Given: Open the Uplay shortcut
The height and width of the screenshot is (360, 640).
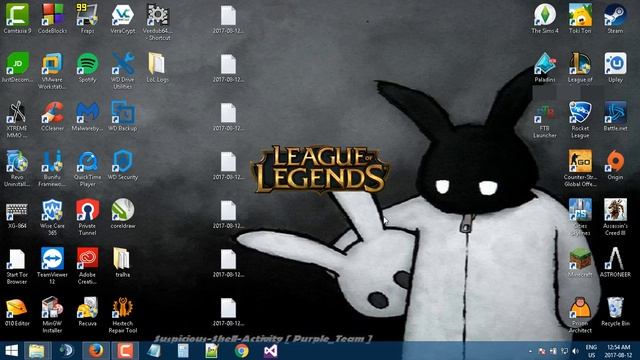Looking at the screenshot, I should pos(615,68).
